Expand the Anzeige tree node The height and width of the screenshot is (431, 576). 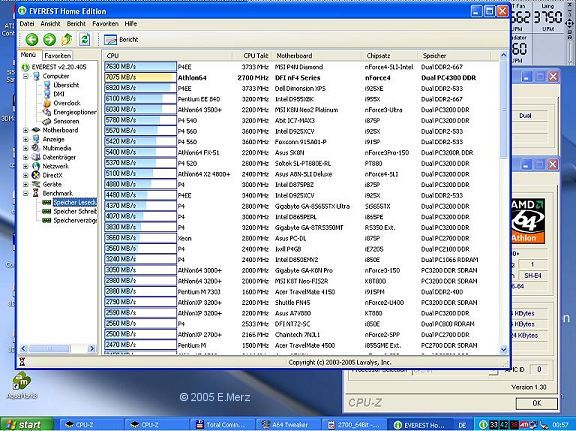(x=26, y=139)
